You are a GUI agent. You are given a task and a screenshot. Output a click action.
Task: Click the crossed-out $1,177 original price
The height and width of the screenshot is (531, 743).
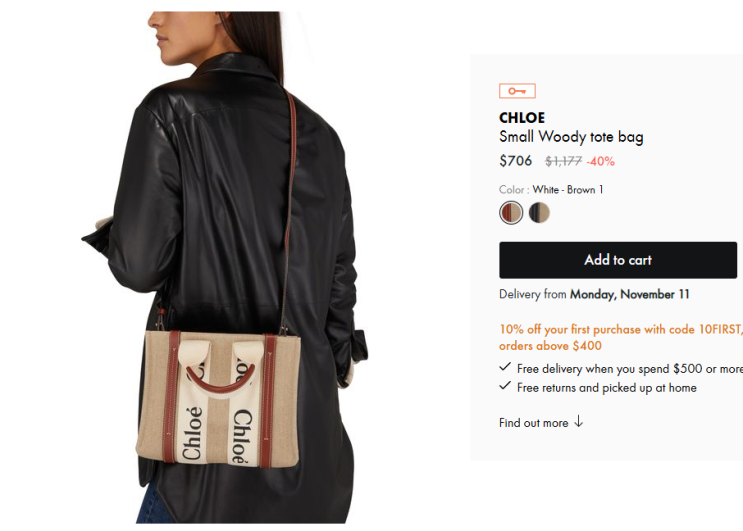point(563,162)
